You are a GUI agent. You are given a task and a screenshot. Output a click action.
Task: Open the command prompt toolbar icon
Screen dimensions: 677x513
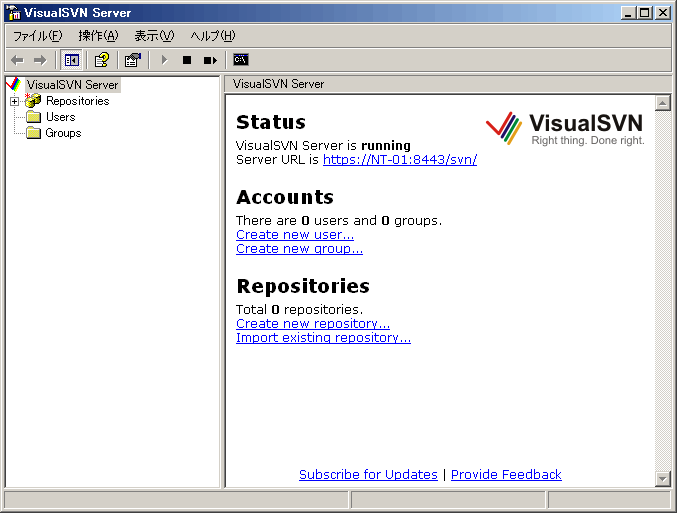click(241, 60)
